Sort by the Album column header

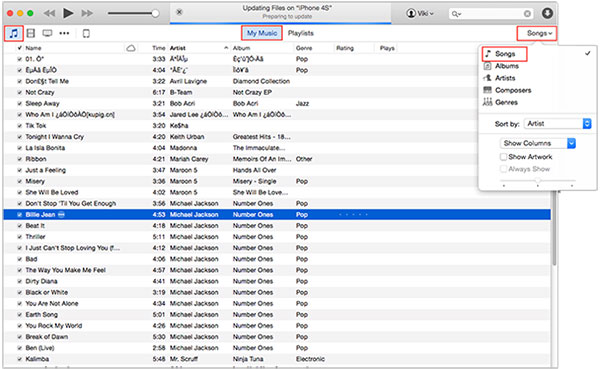click(241, 48)
